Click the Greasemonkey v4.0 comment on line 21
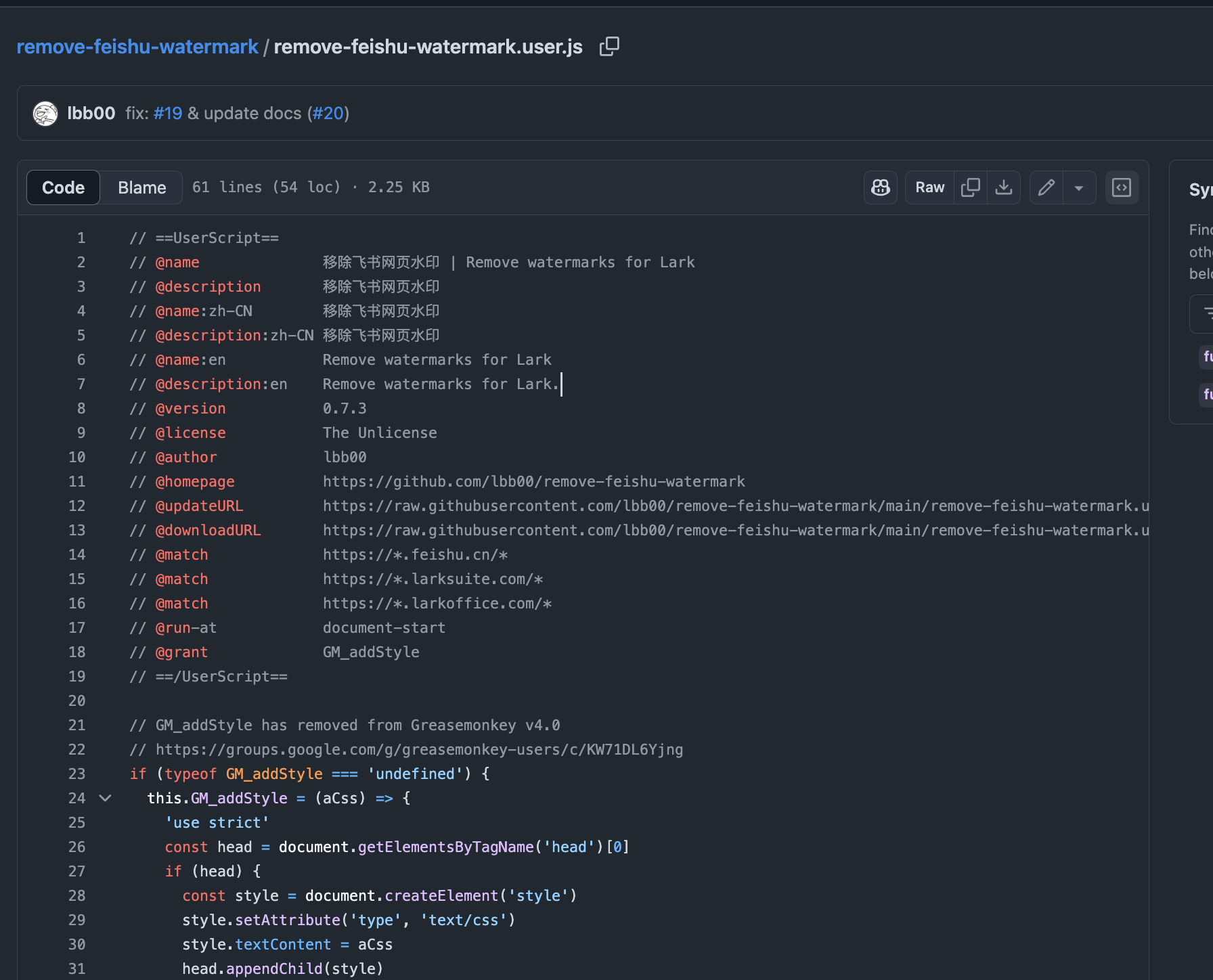1213x980 pixels. (345, 726)
